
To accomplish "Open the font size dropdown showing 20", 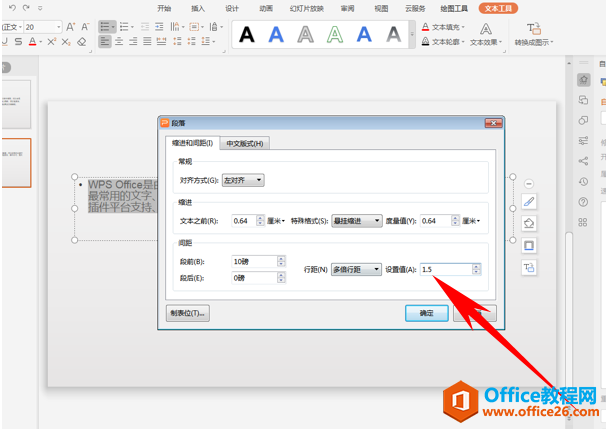I will click(58, 27).
